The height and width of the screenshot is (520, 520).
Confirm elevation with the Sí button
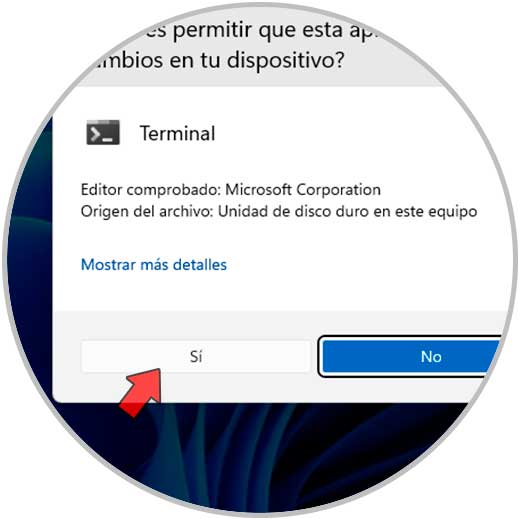[196, 357]
